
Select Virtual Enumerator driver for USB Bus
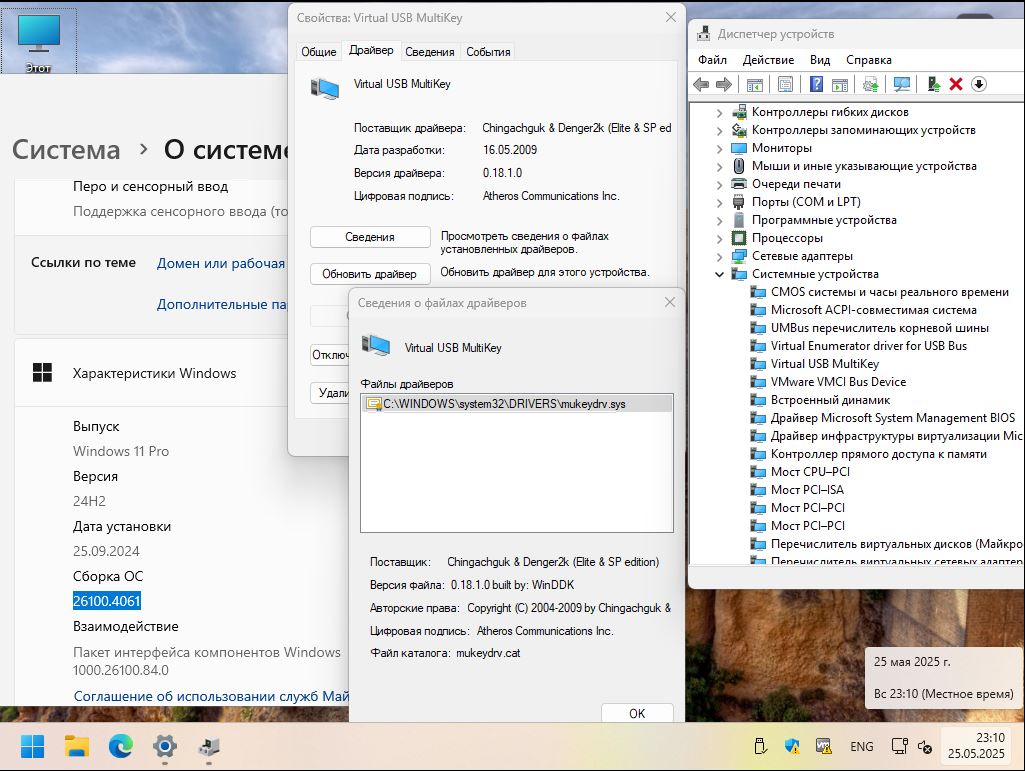[868, 346]
